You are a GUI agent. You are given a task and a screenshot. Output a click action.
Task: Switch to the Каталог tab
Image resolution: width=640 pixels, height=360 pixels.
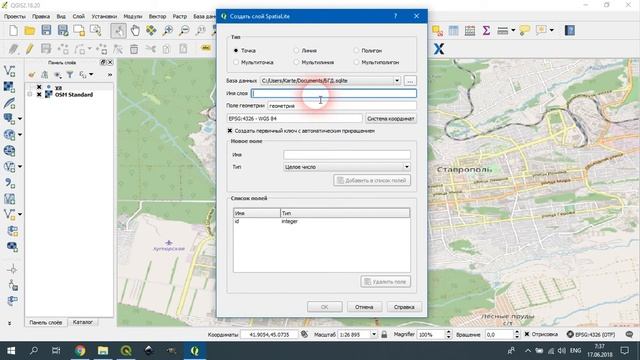click(82, 322)
